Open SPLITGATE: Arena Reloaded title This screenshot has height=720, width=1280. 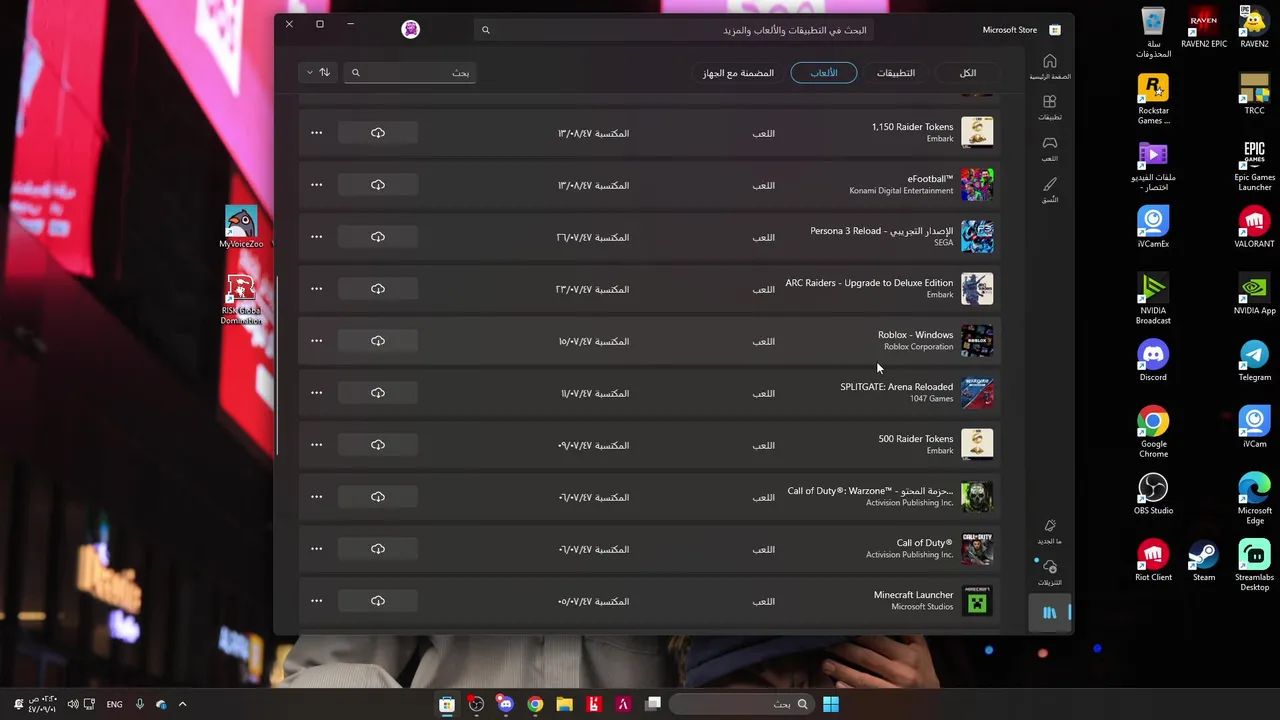click(897, 387)
